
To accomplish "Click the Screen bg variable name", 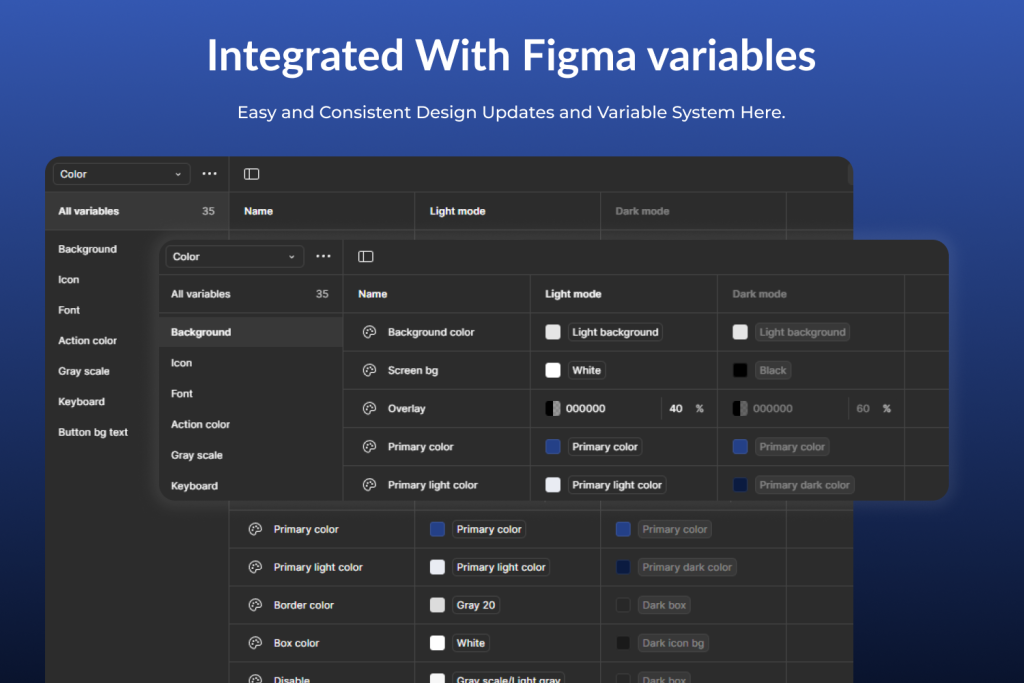I will (x=413, y=370).
